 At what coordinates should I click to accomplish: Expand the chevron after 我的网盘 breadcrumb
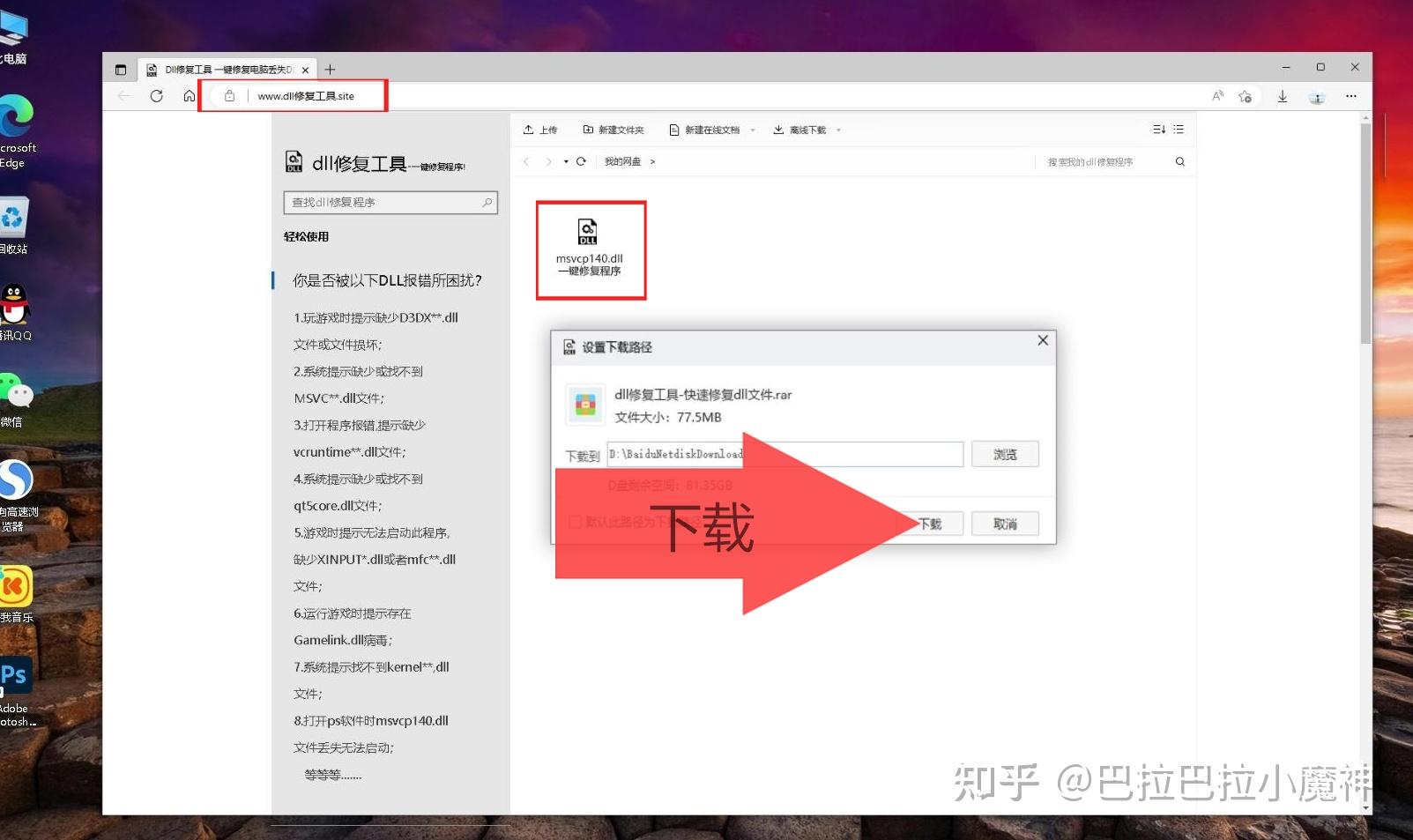(652, 161)
